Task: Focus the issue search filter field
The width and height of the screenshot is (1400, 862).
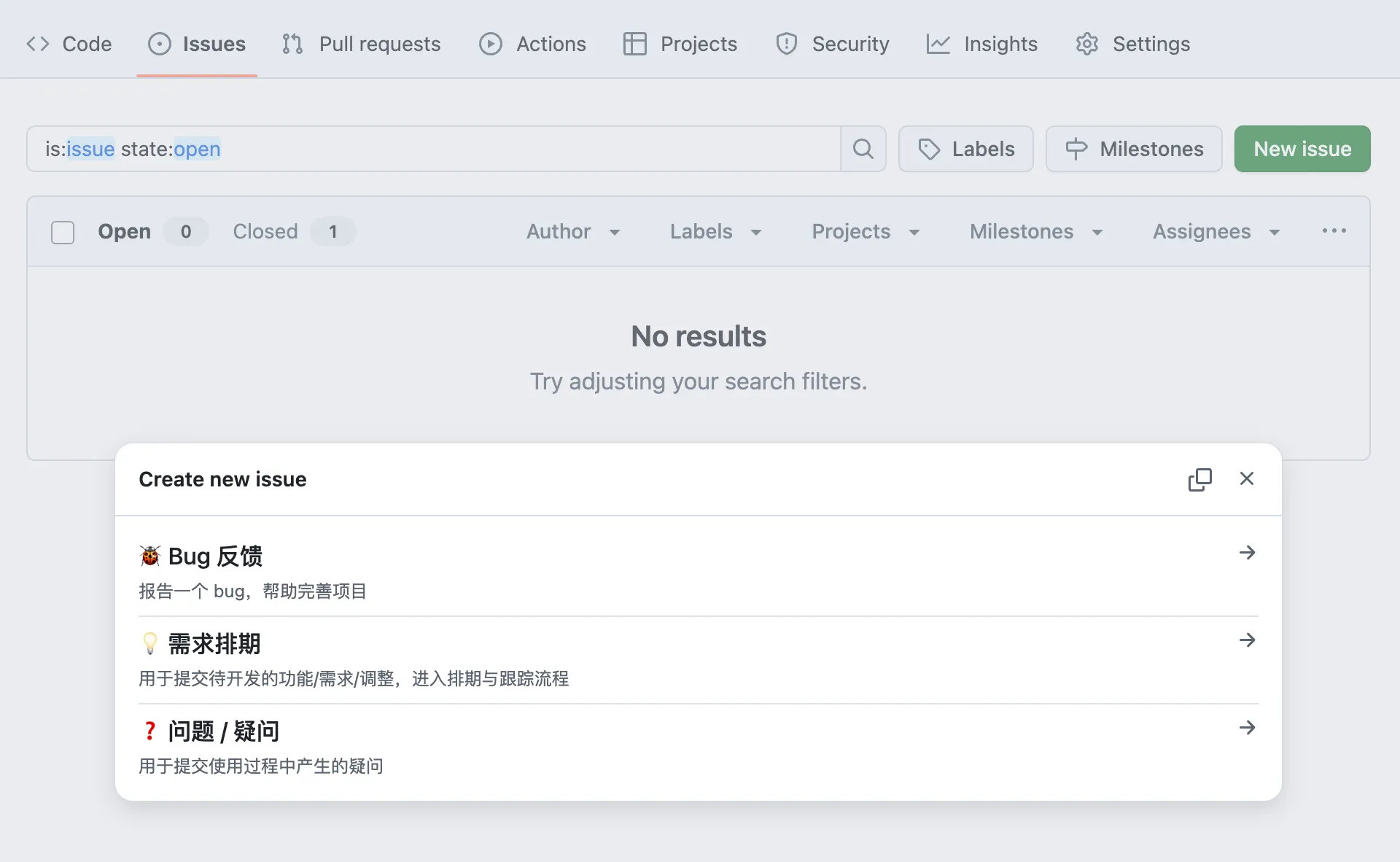Action: pos(437,149)
